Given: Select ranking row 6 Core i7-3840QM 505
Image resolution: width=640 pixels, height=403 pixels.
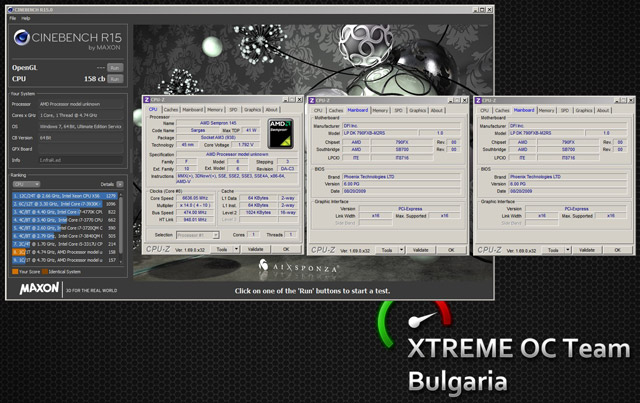Looking at the screenshot, I should [x=65, y=236].
